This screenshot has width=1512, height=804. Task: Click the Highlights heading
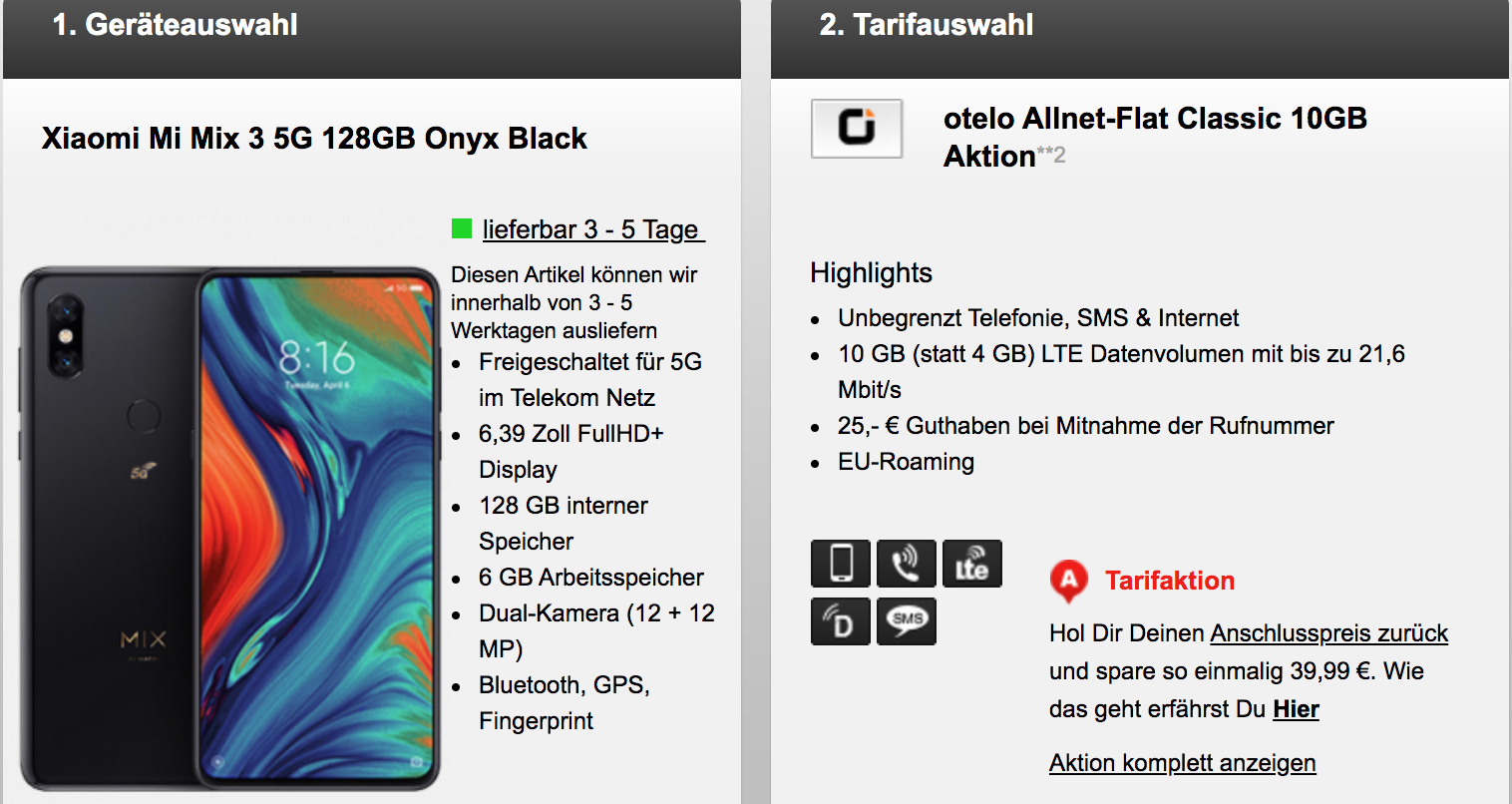(871, 273)
